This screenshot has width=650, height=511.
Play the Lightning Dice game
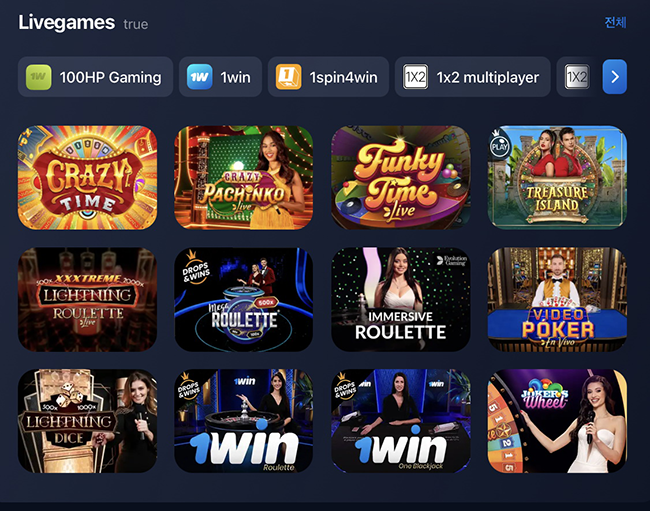click(87, 421)
